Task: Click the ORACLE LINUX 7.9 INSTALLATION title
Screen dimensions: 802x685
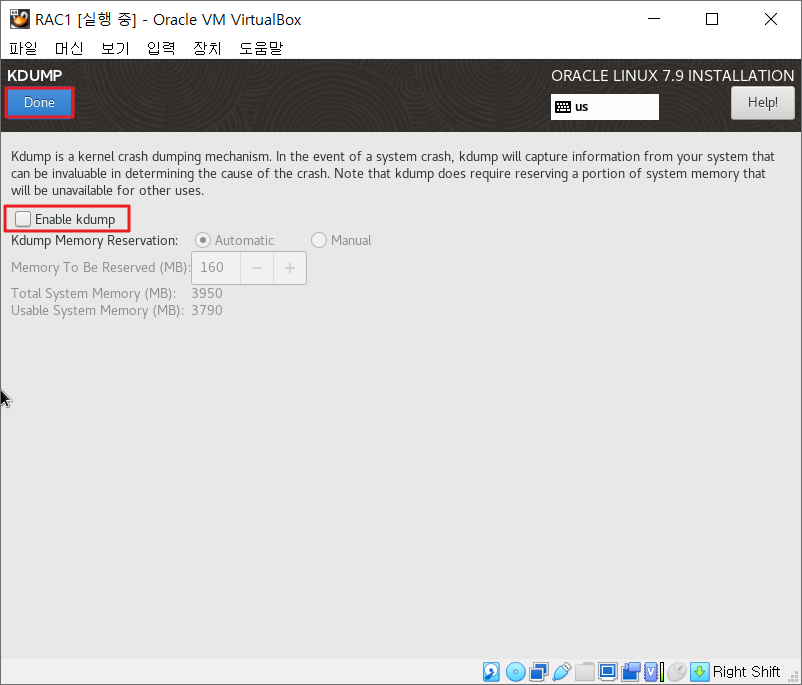Action: (x=673, y=76)
